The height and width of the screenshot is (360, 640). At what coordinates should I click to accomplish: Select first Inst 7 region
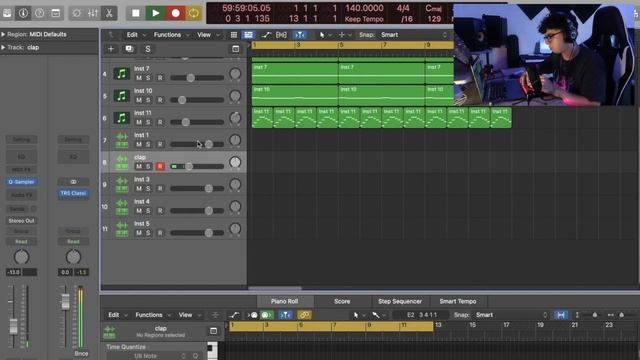(295, 73)
